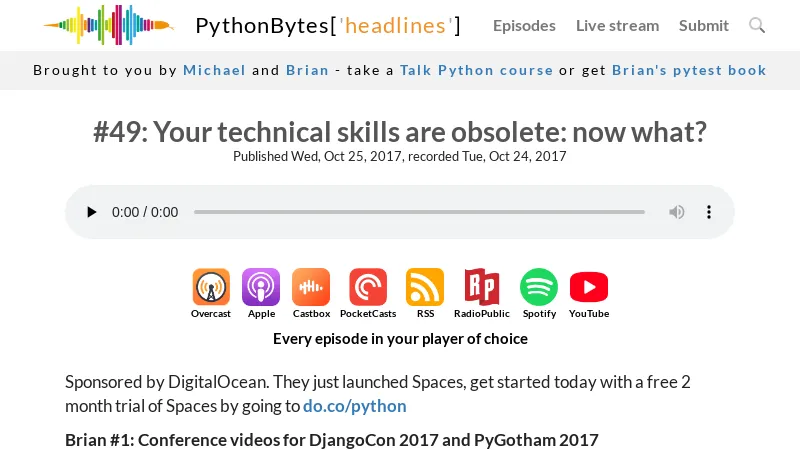800x450 pixels.
Task: Seek on the audio progress bar
Action: (x=419, y=212)
